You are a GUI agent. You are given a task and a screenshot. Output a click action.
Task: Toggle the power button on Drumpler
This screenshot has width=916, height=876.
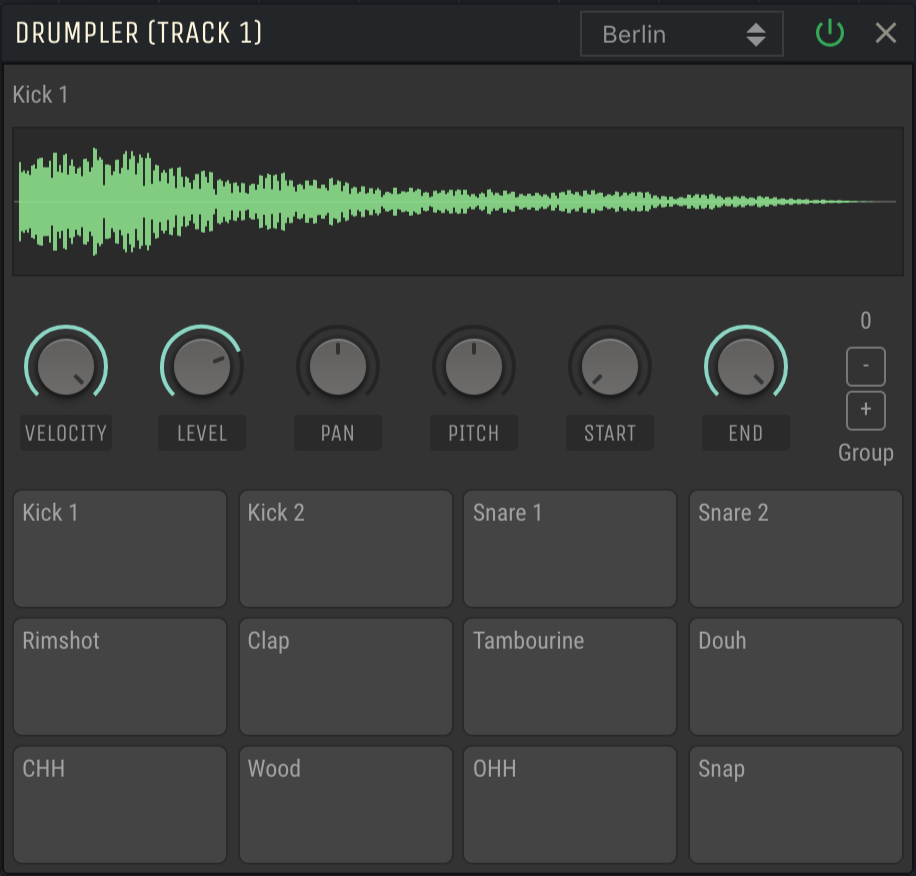pos(829,33)
